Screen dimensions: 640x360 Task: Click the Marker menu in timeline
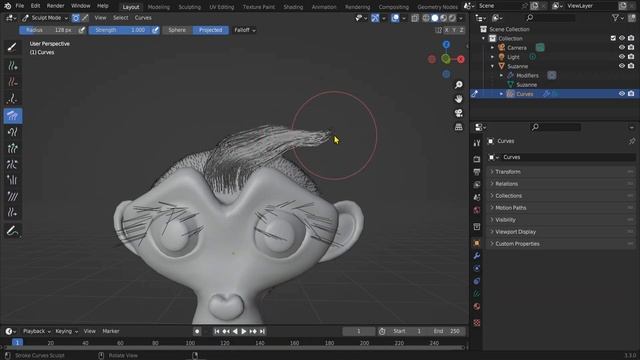click(111, 331)
